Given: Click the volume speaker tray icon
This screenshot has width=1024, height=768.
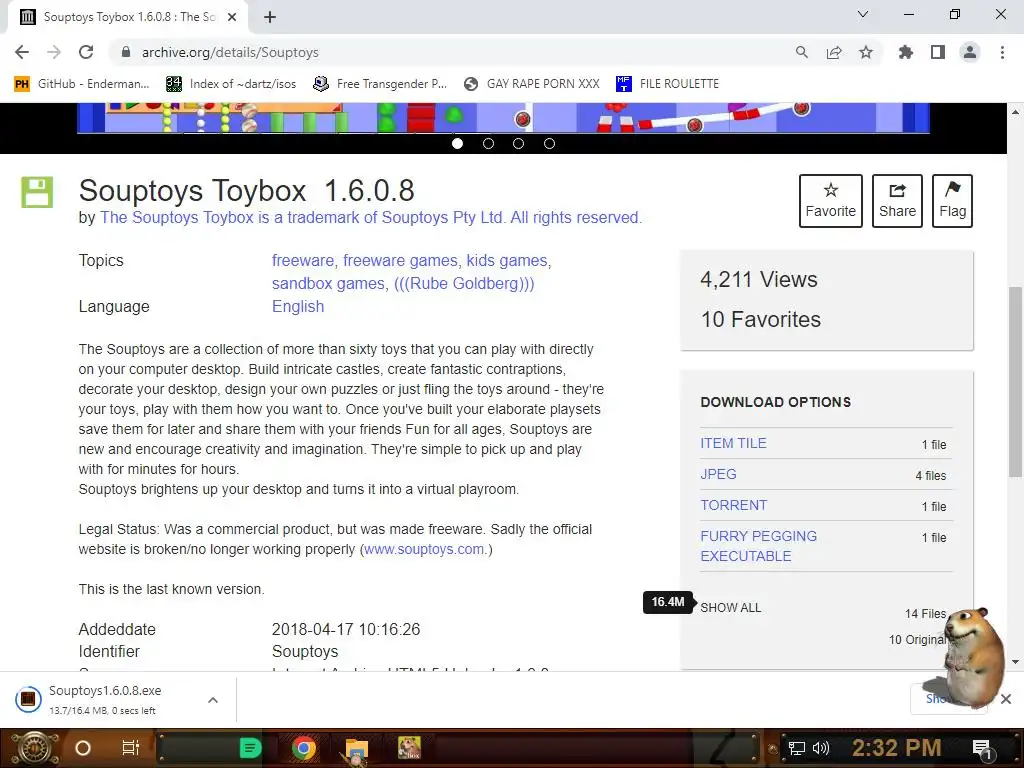Looking at the screenshot, I should (x=821, y=748).
